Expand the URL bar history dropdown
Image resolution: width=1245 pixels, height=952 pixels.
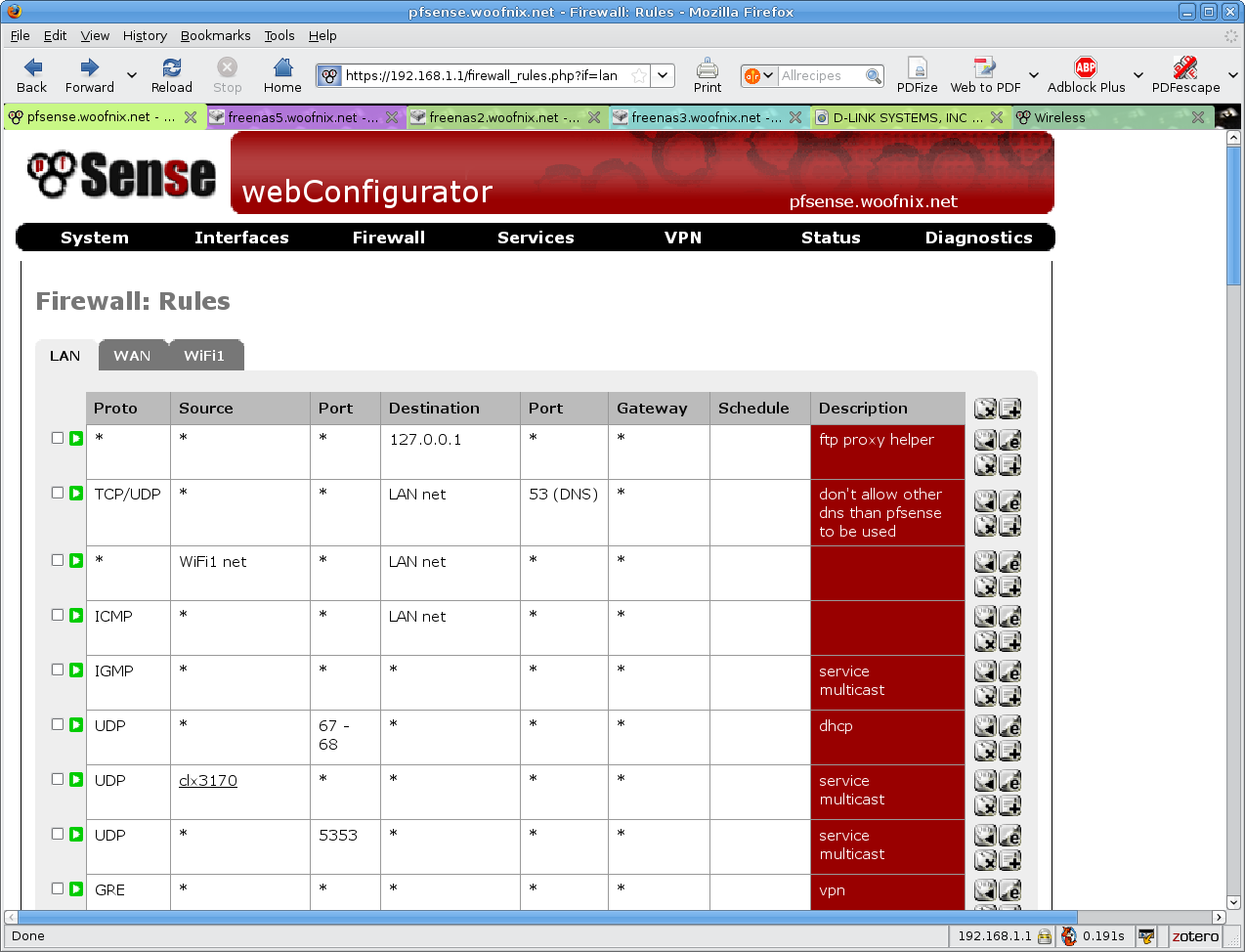pyautogui.click(x=664, y=75)
